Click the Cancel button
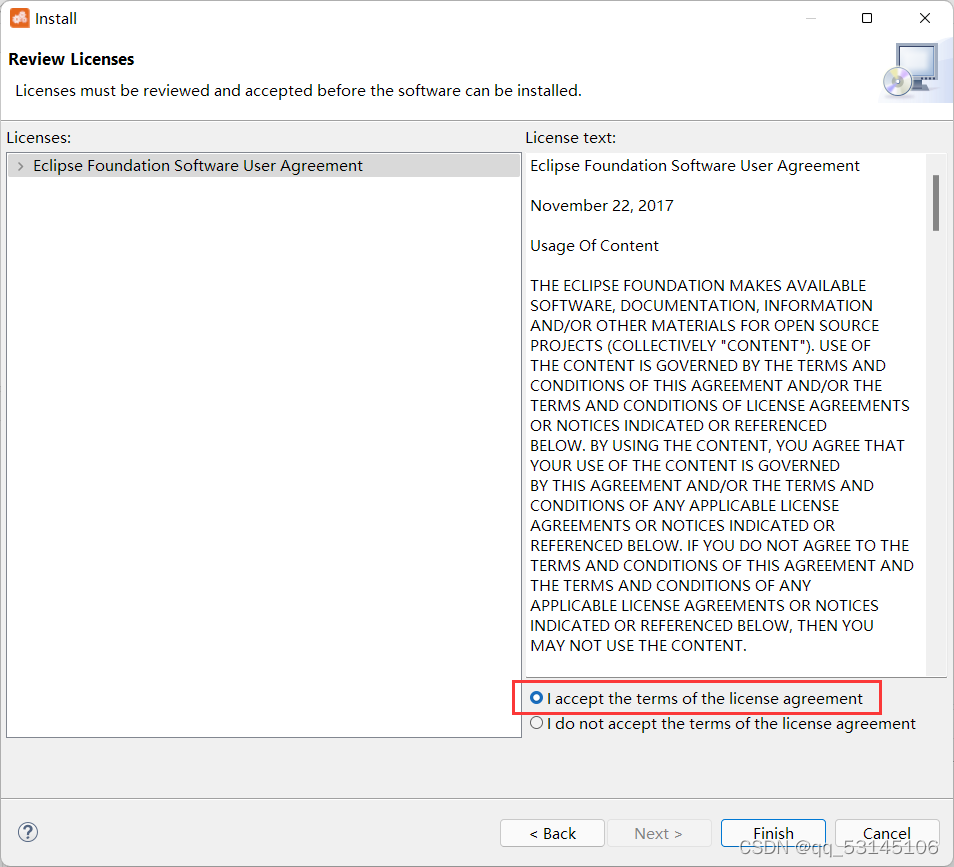This screenshot has height=867, width=954. pos(886,833)
